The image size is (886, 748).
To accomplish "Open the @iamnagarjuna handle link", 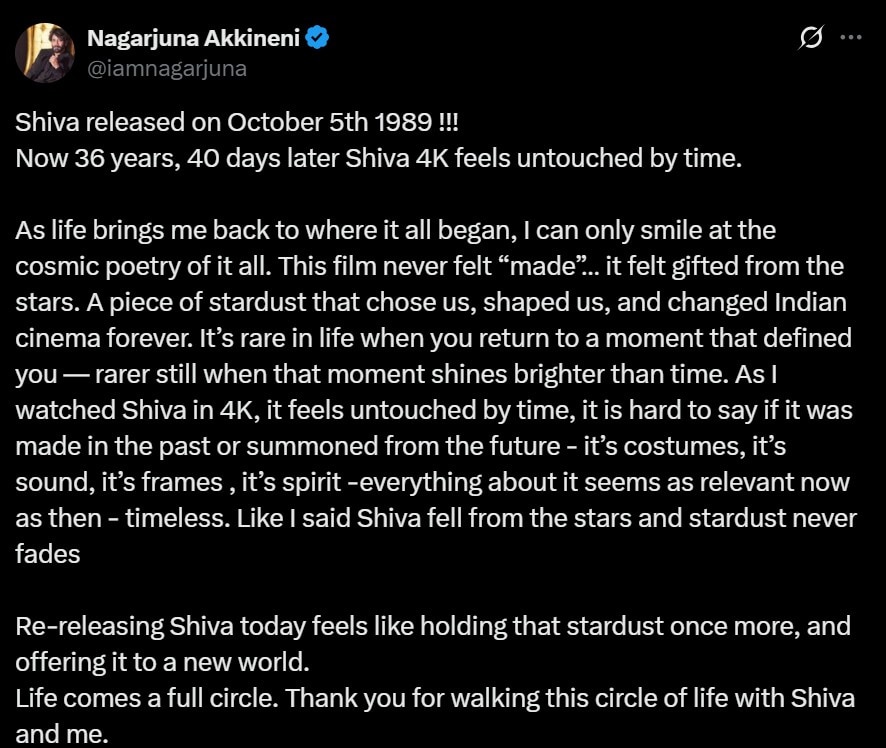I will 167,68.
